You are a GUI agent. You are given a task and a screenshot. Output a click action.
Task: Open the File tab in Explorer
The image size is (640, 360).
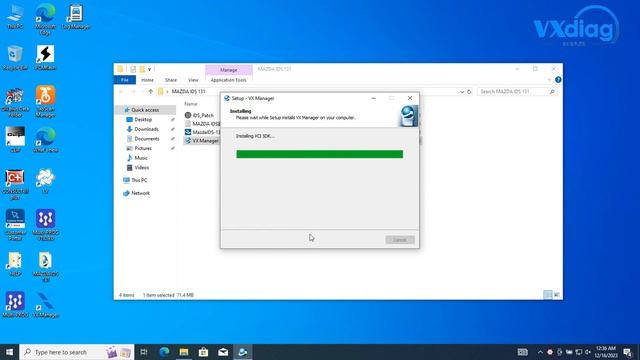coord(124,80)
